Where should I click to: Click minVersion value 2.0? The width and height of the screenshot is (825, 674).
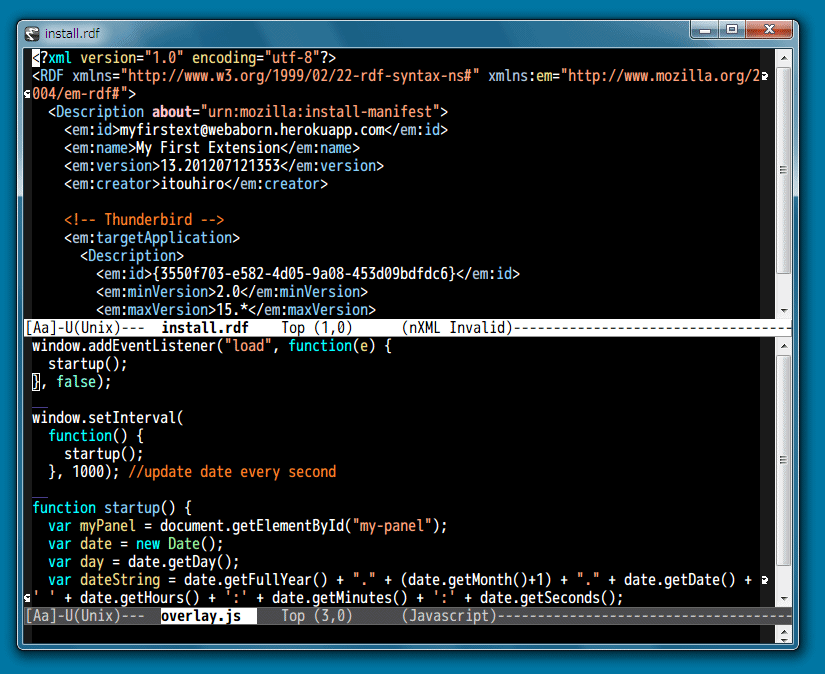228,291
